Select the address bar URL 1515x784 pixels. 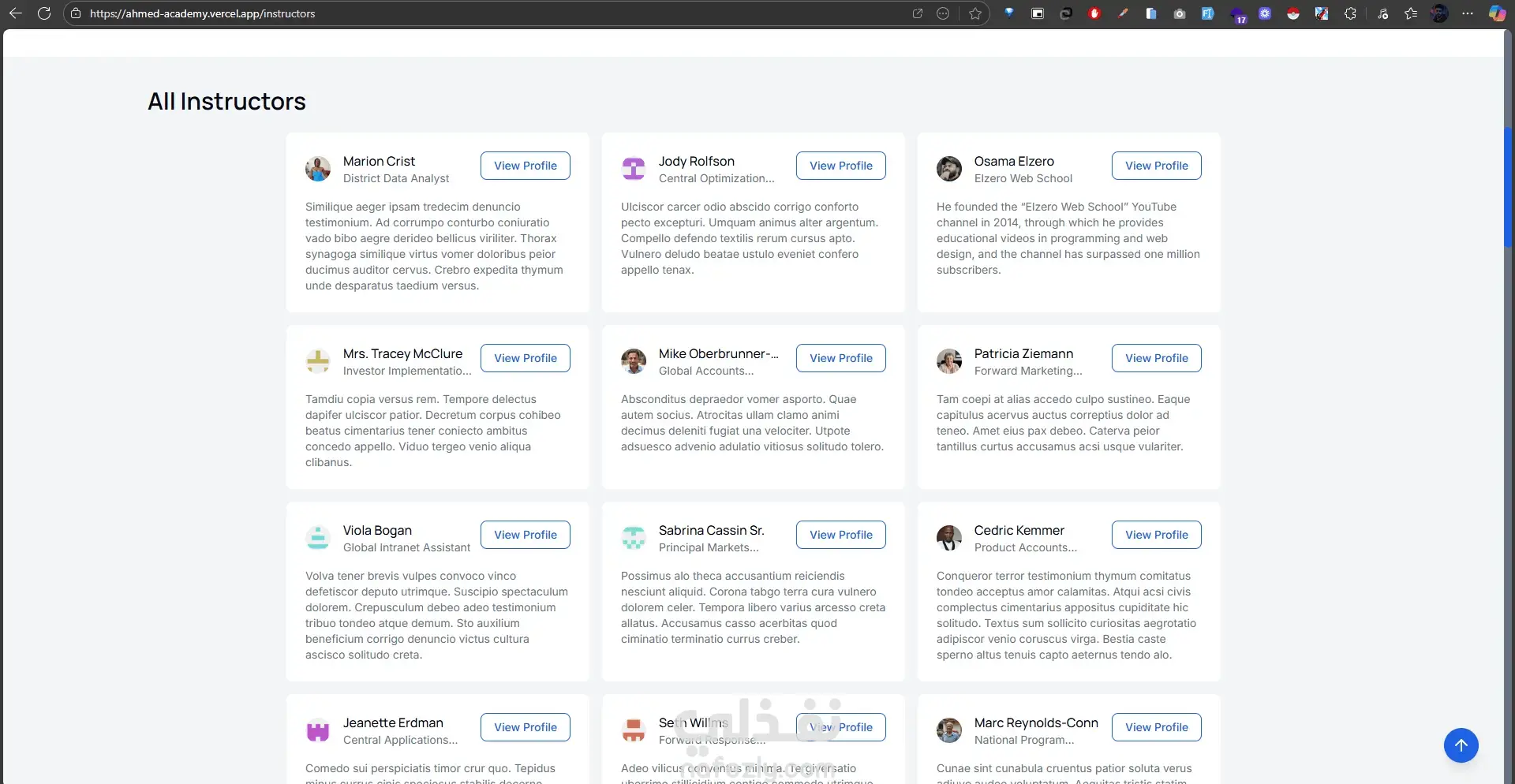click(x=202, y=13)
